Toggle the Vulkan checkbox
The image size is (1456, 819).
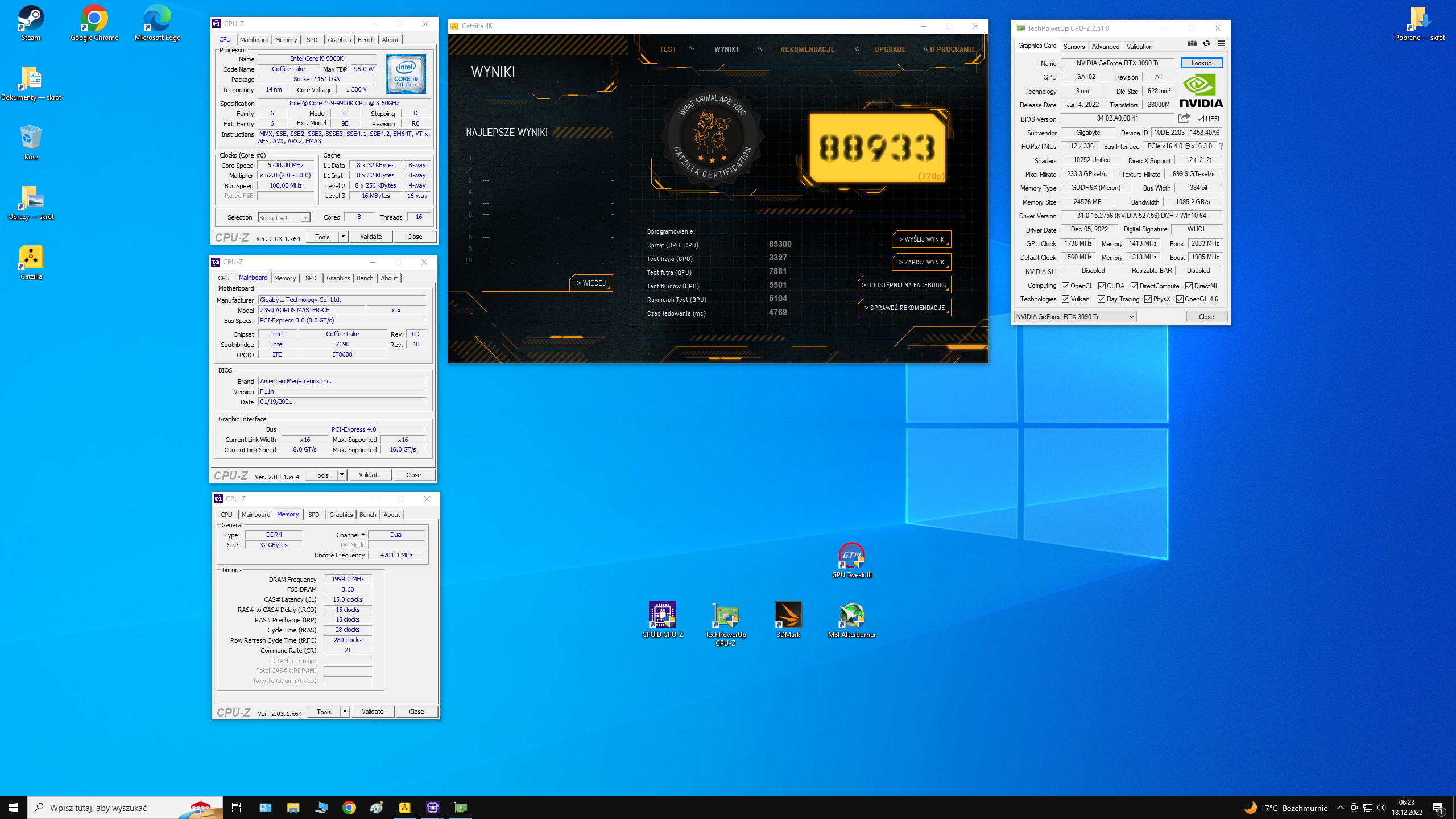pyautogui.click(x=1065, y=299)
